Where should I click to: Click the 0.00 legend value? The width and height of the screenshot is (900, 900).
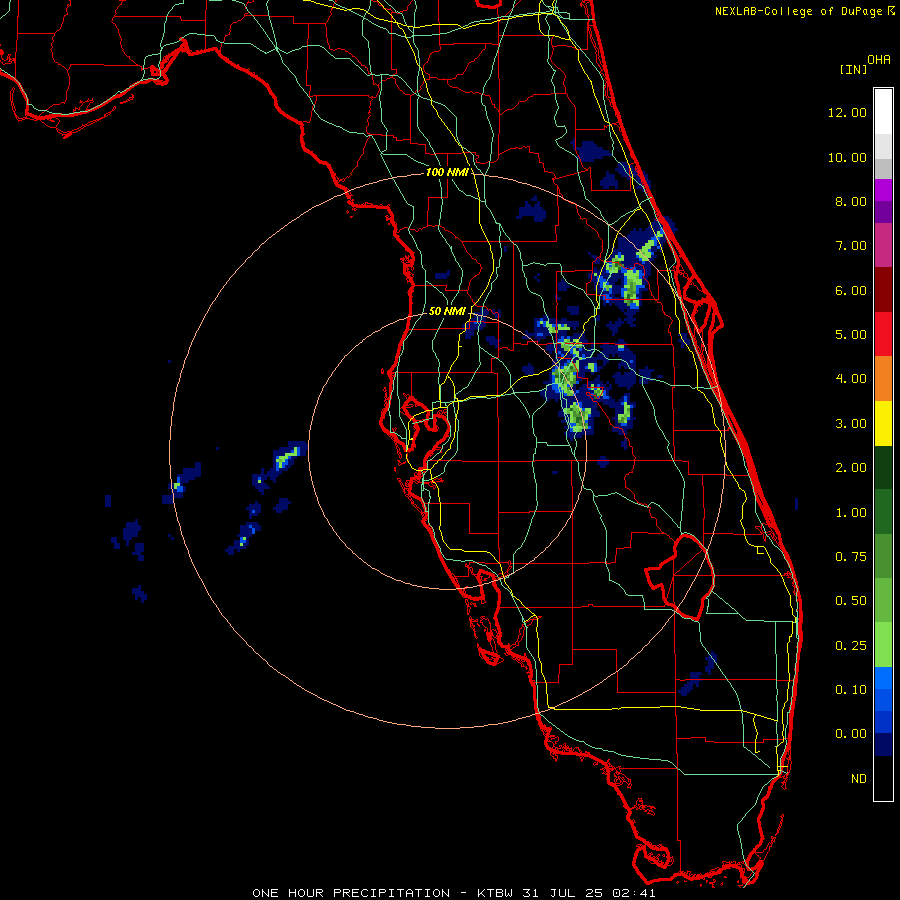pos(851,734)
